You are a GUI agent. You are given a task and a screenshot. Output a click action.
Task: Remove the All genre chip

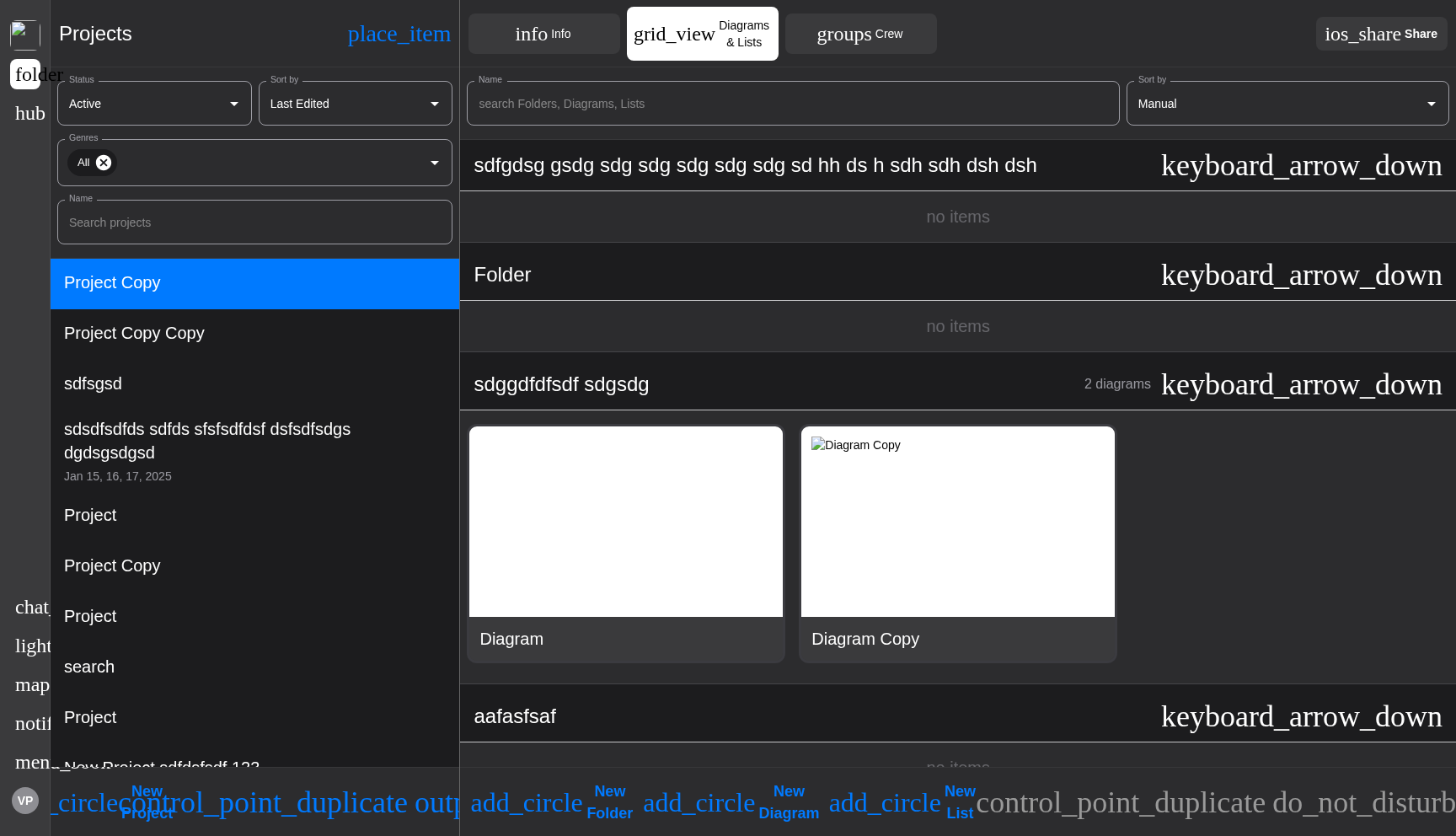click(x=104, y=163)
